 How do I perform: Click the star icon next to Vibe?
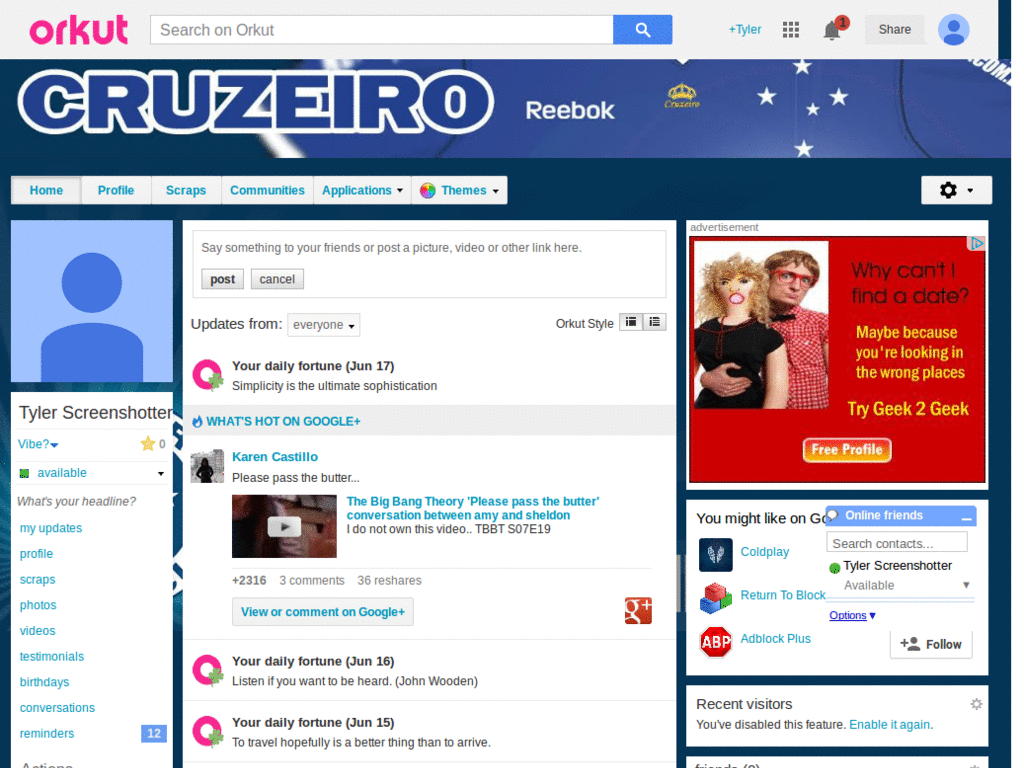[x=148, y=444]
